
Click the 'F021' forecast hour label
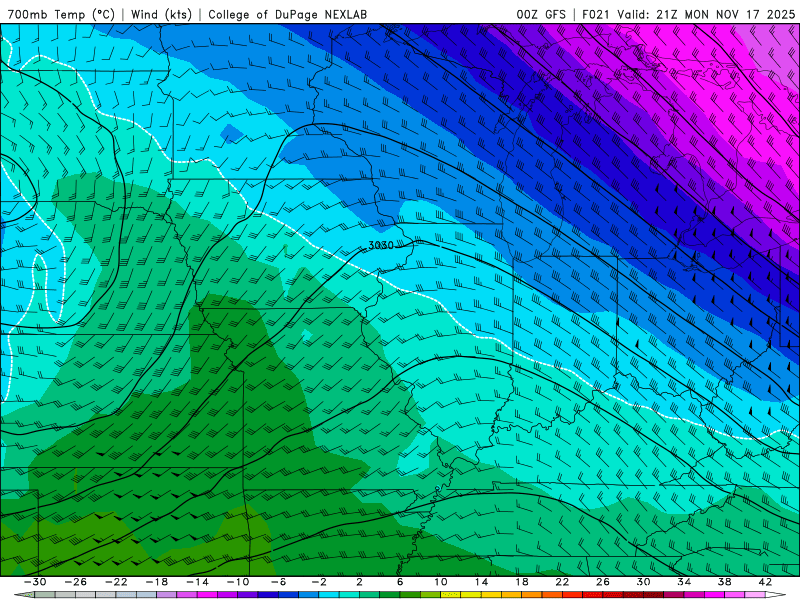(x=596, y=14)
